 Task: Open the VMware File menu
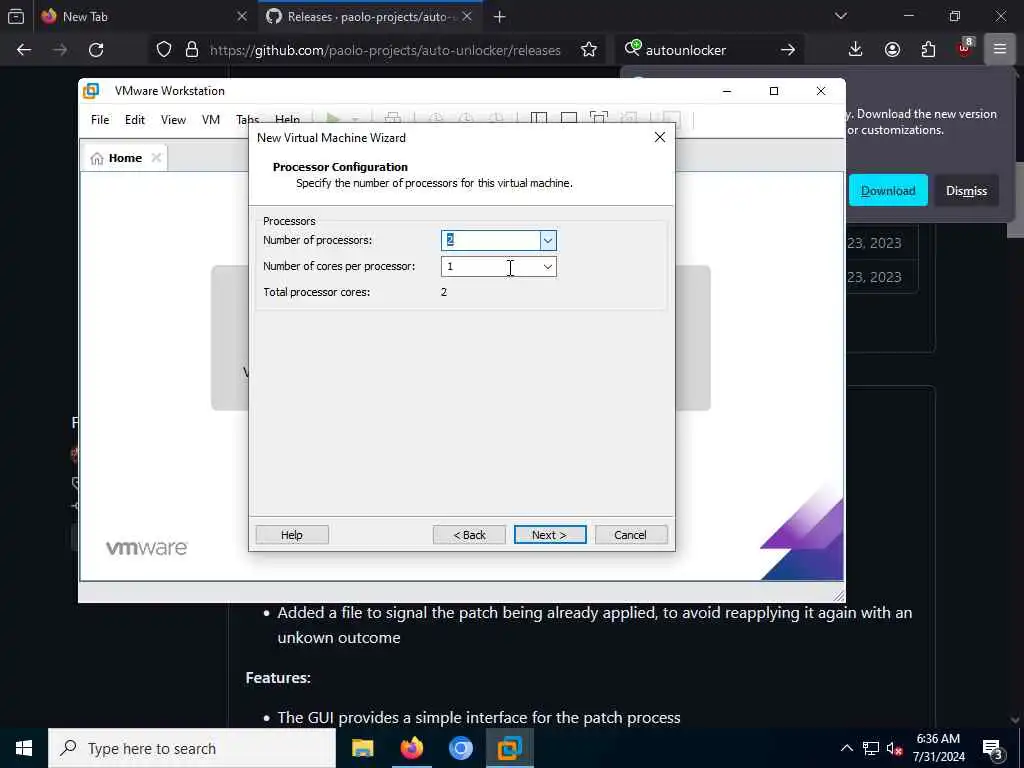[100, 120]
